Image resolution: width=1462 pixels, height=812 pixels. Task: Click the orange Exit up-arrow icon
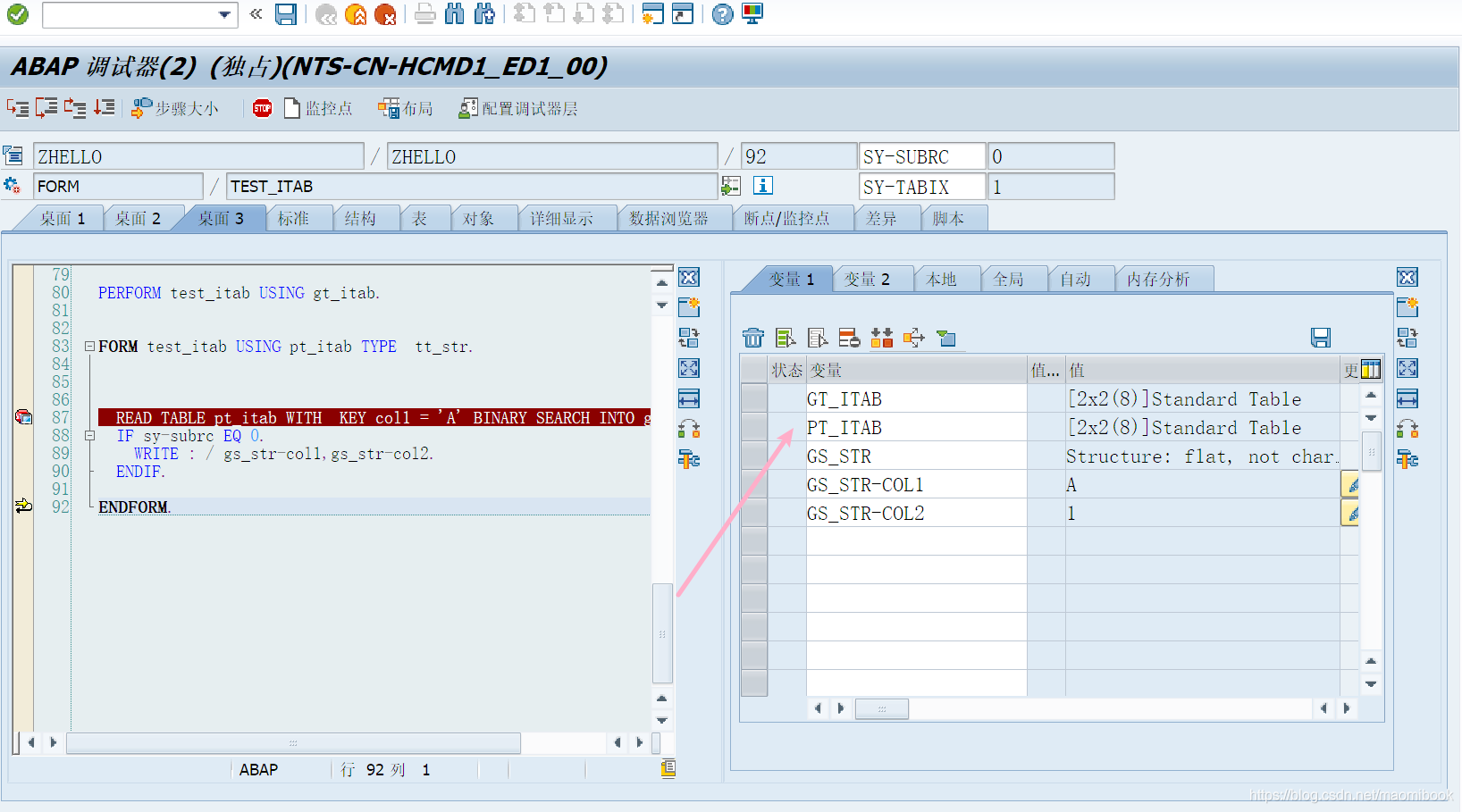tap(356, 14)
